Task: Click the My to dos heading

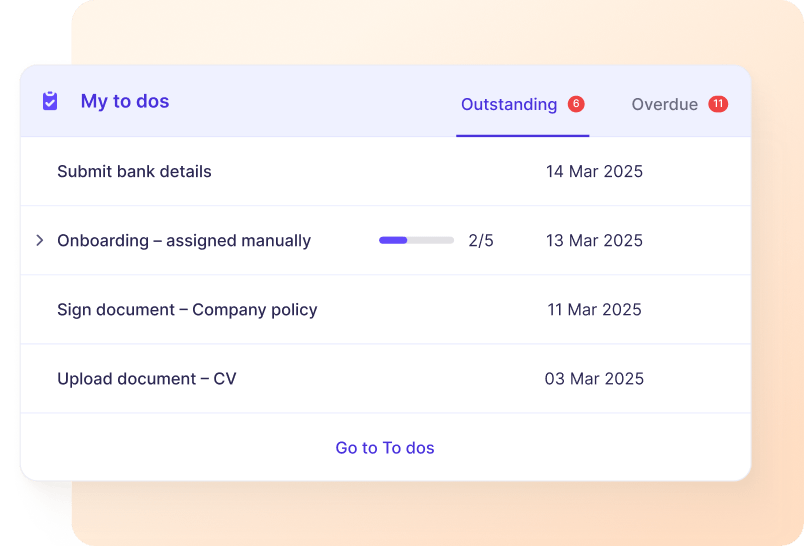Action: pyautogui.click(x=125, y=101)
